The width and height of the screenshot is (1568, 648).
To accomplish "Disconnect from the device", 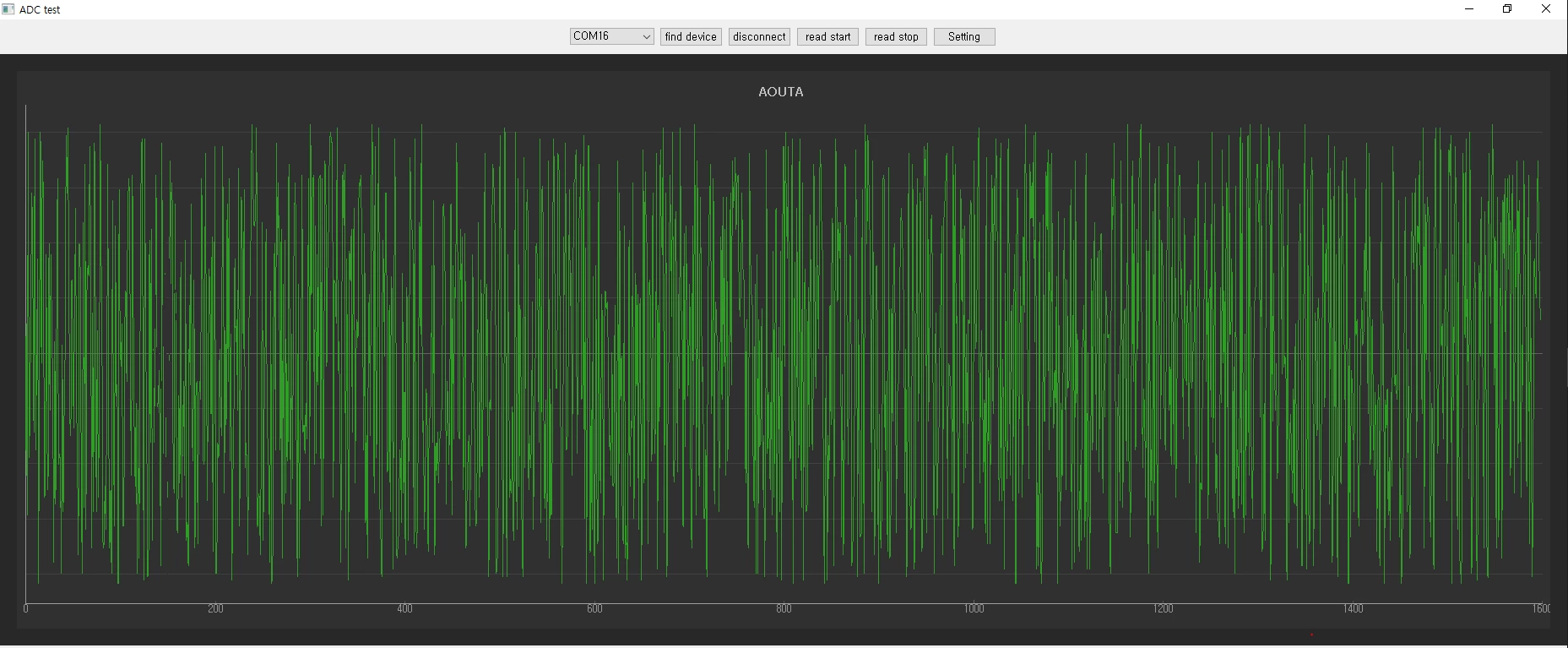I will click(759, 36).
